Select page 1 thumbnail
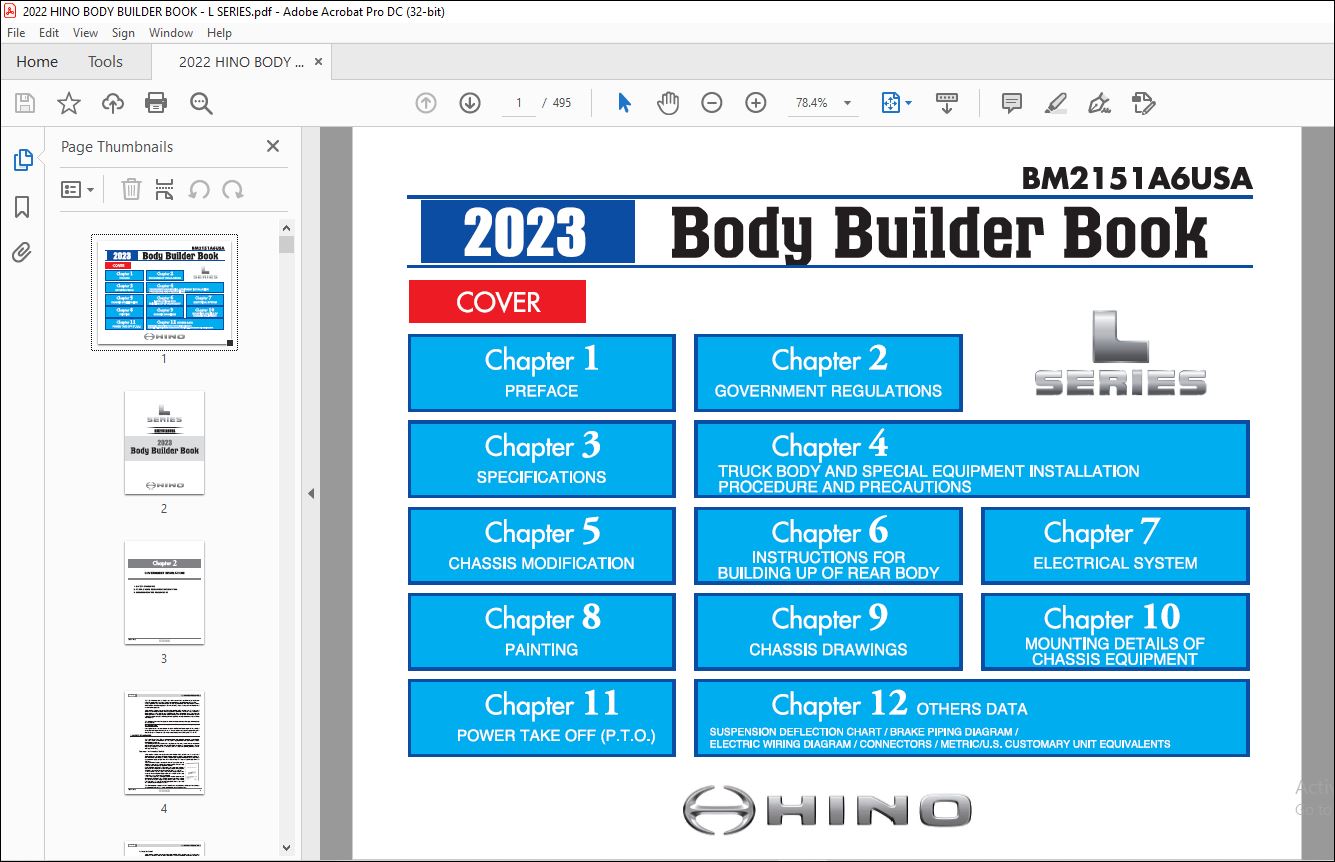This screenshot has height=862, width=1335. point(164,292)
